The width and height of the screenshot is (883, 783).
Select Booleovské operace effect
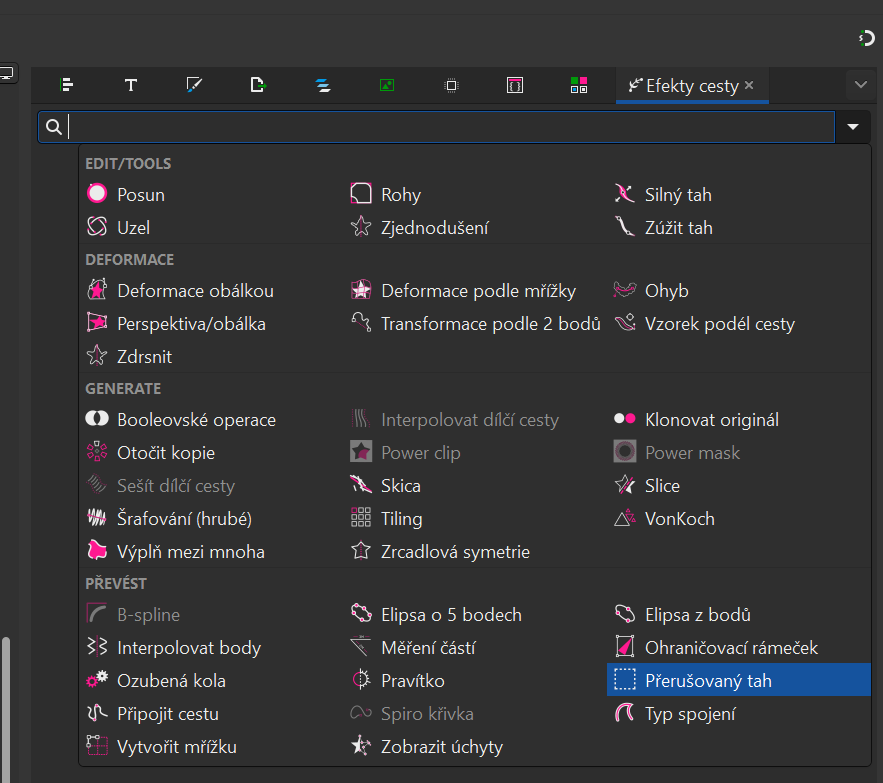(196, 420)
